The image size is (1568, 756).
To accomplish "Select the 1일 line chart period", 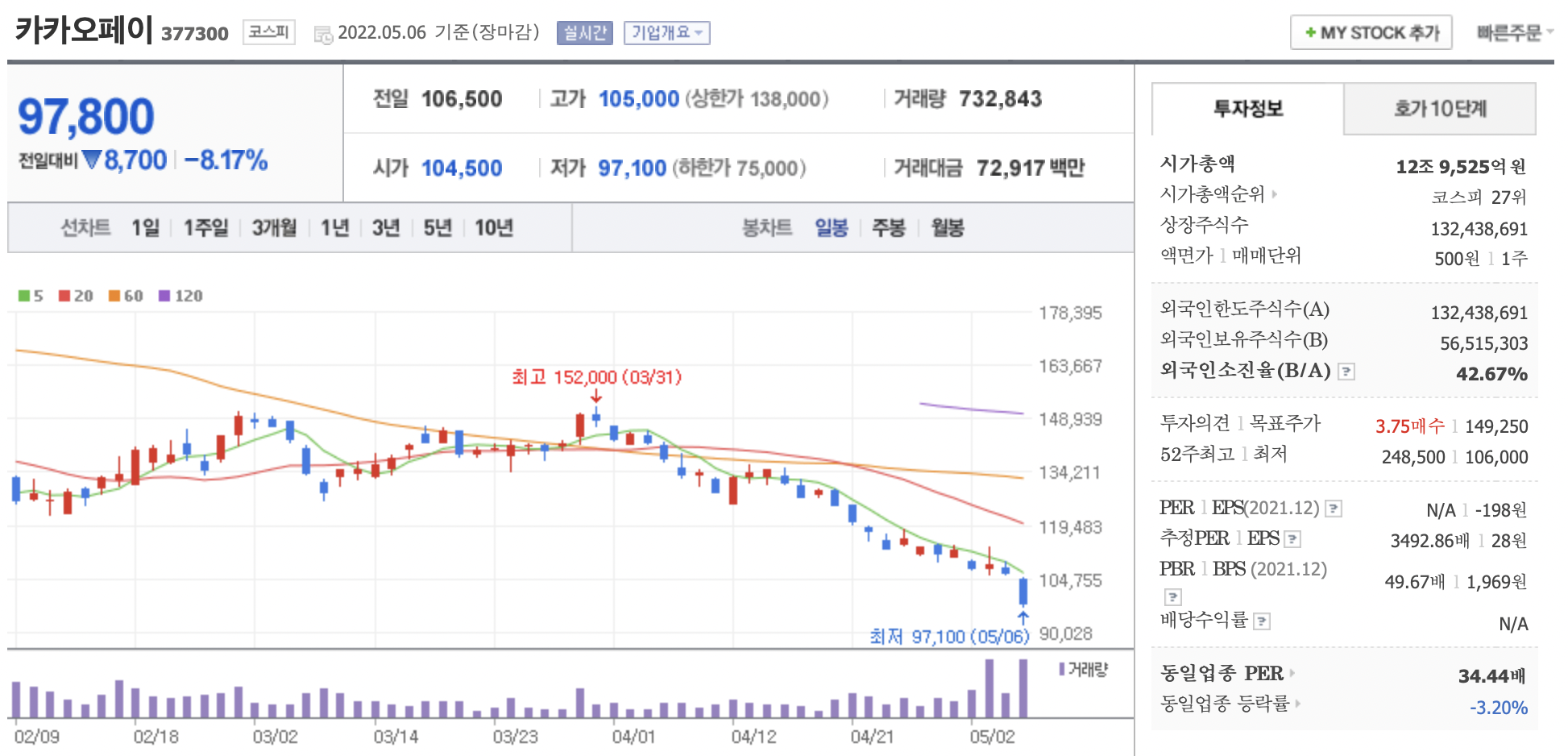I will click(146, 228).
